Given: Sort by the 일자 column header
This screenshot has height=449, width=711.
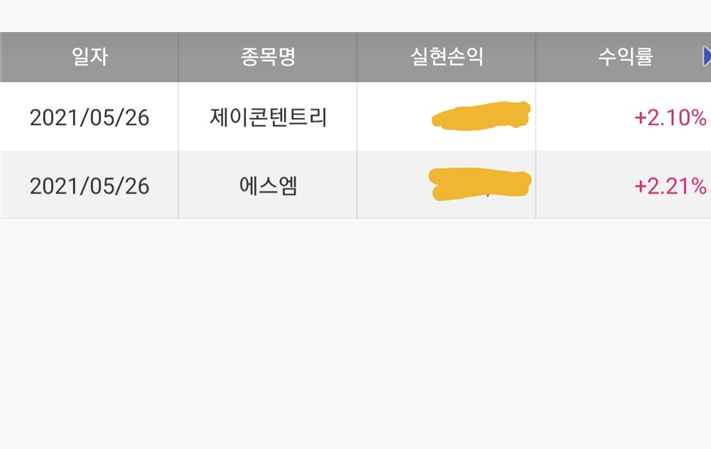Looking at the screenshot, I should click(89, 57).
